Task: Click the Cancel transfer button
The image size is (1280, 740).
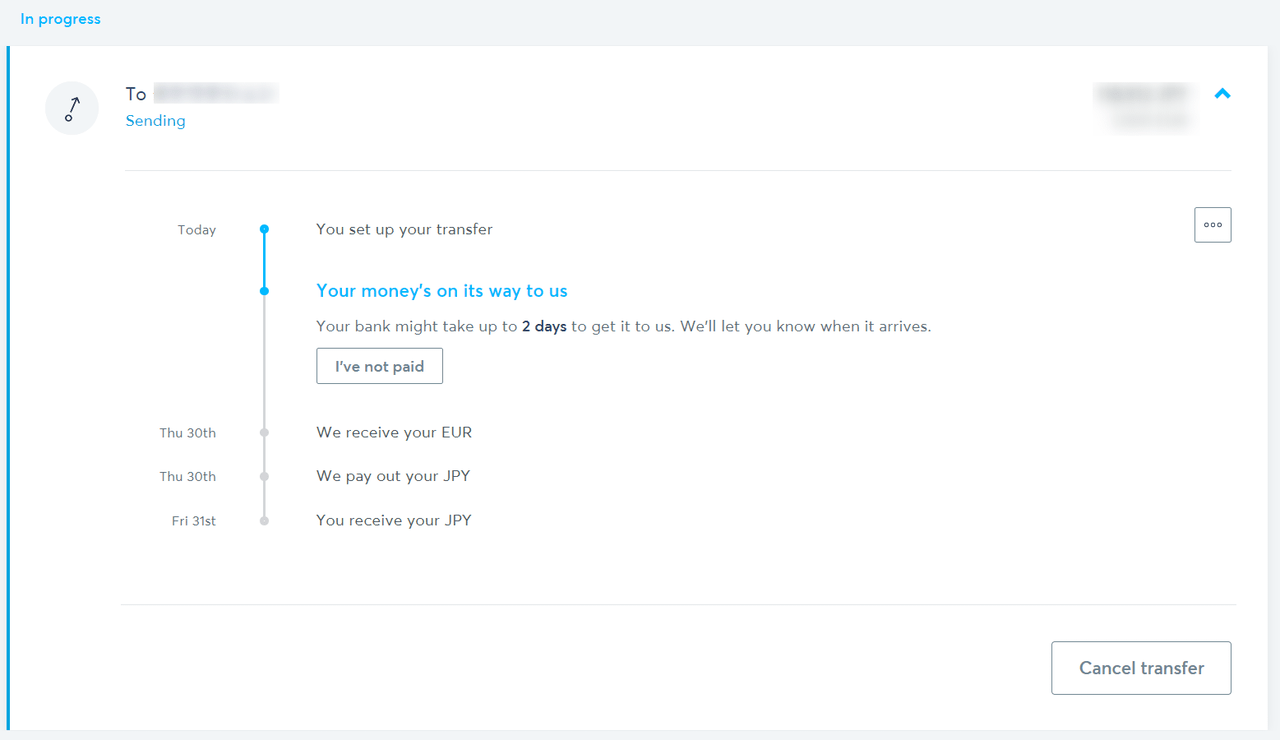Action: (1141, 668)
